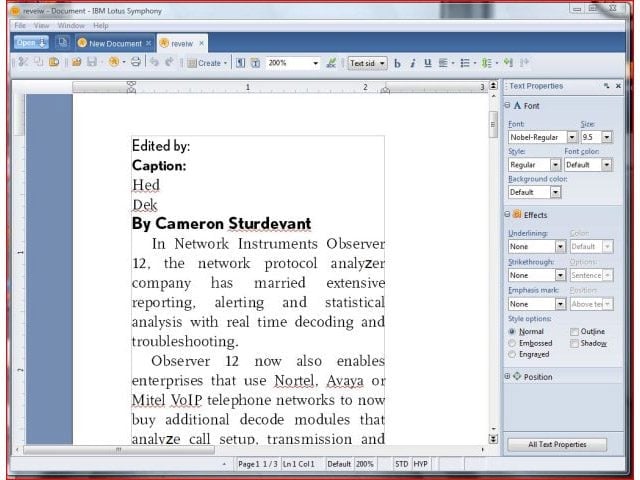Close the Text Properties panel
The height and width of the screenshot is (480, 640).
tap(618, 86)
